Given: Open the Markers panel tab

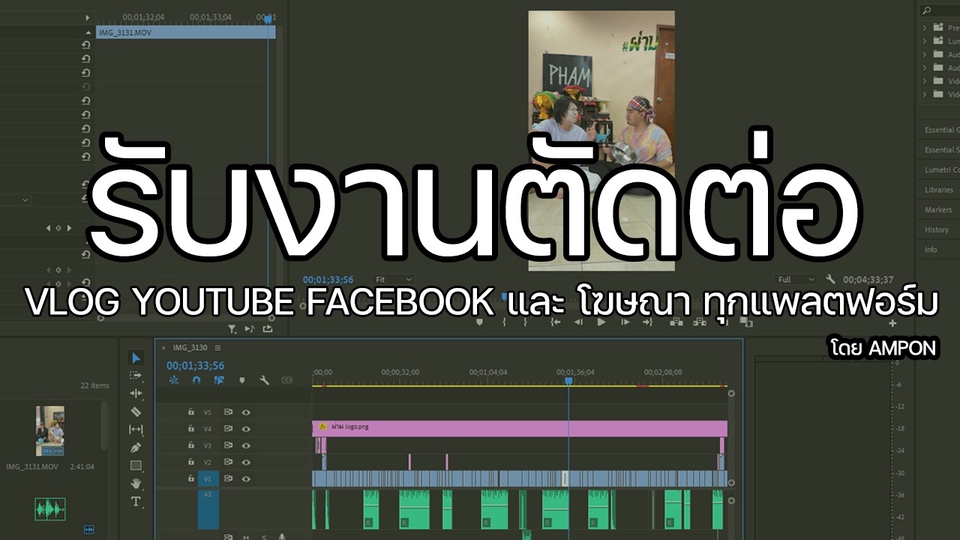Looking at the screenshot, I should [939, 209].
